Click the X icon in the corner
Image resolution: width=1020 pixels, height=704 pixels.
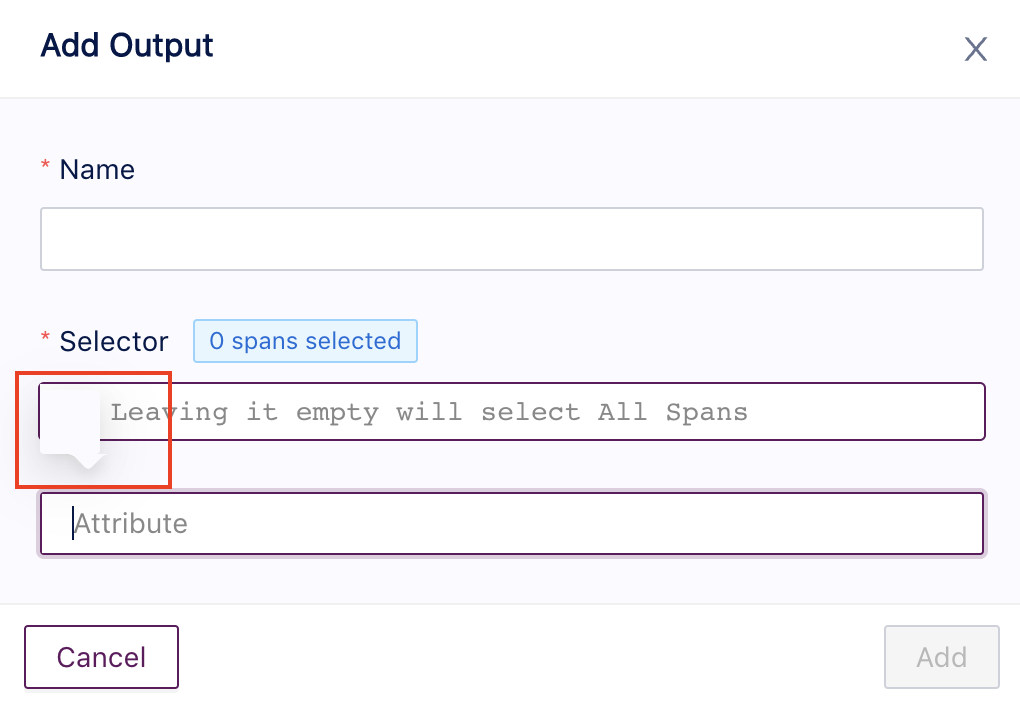[975, 48]
